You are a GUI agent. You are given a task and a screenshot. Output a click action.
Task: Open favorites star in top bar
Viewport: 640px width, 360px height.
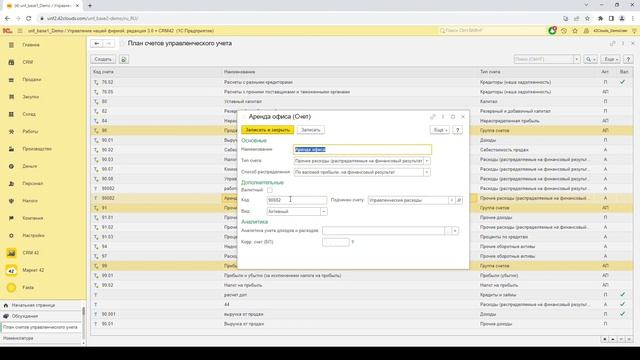(575, 31)
